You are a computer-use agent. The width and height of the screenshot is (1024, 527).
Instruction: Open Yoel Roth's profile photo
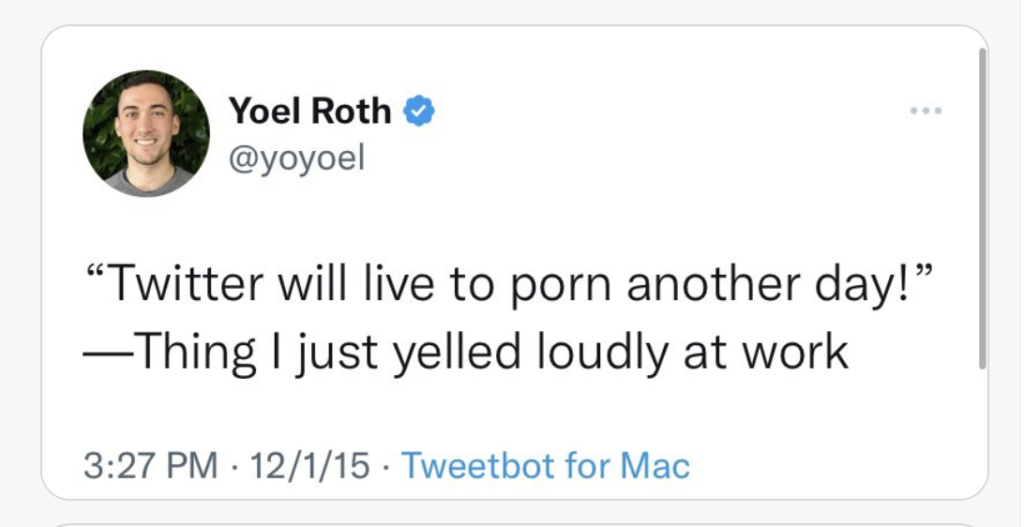click(x=146, y=133)
